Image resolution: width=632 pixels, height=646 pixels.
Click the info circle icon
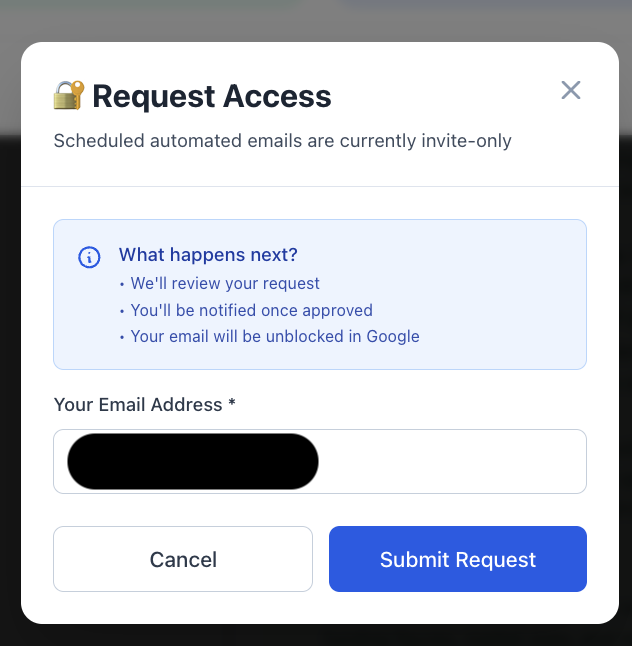point(89,257)
